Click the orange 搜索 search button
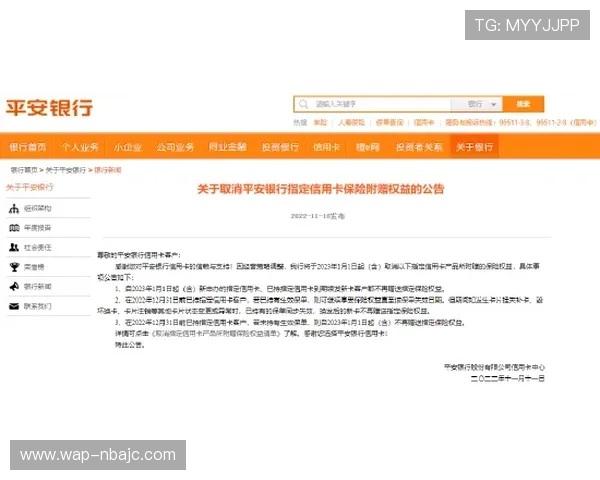Screen dimensions: 600x480 523,104
